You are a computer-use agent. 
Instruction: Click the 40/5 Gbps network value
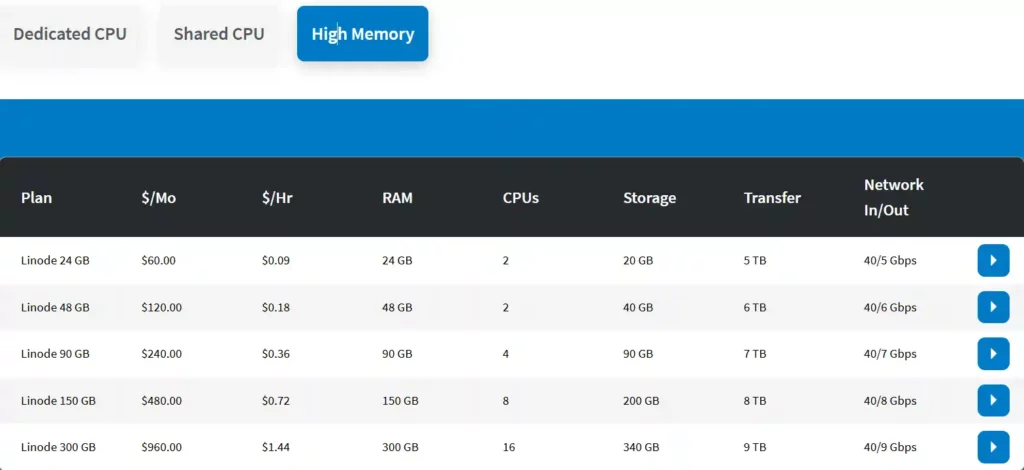(890, 260)
